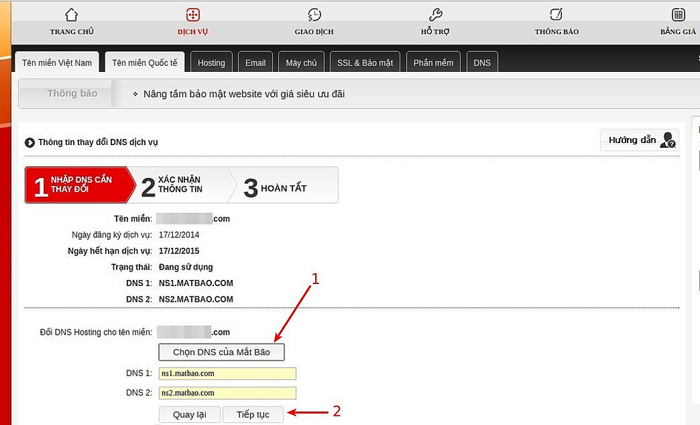Screen dimensions: 700x425
Task: Select the Tên miền Quốc tế tab
Action: [145, 63]
